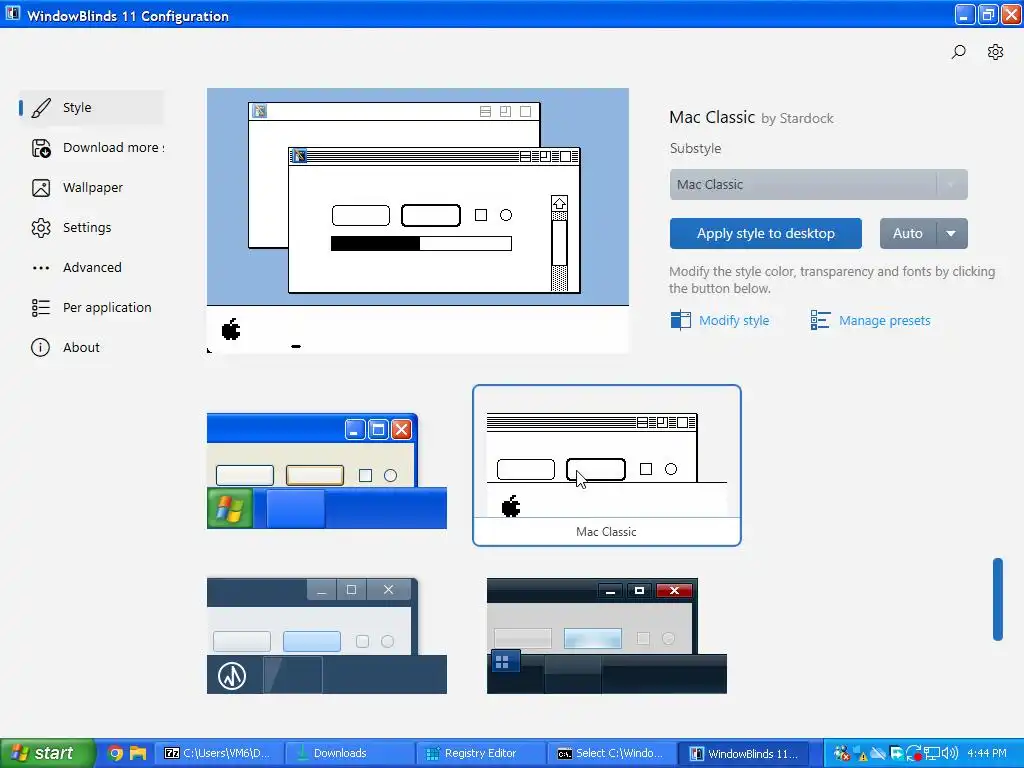
Task: Click Apply style to desktop button
Action: point(765,233)
